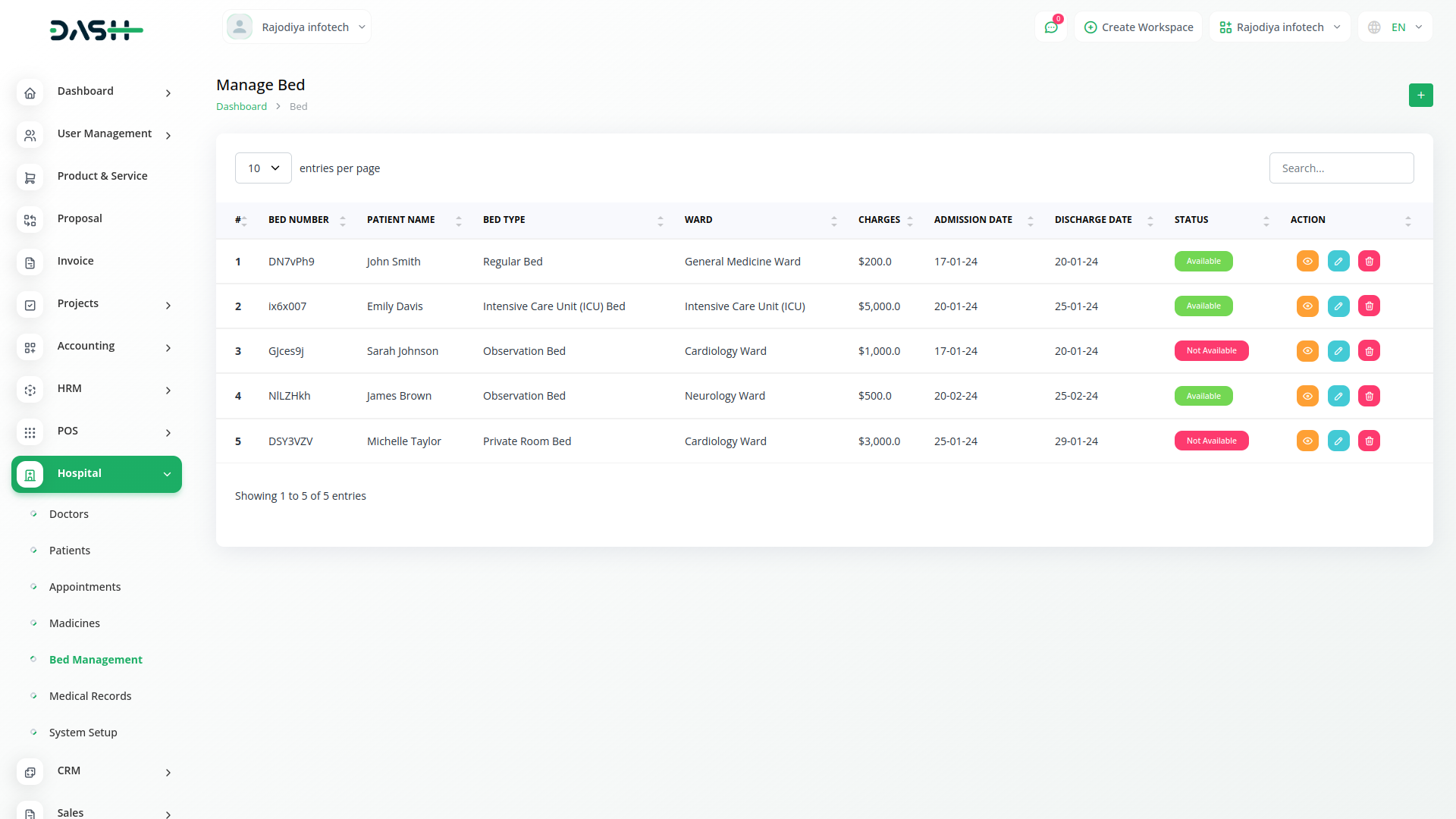
Task: Show details for bed DSY3VZV
Action: (1307, 441)
